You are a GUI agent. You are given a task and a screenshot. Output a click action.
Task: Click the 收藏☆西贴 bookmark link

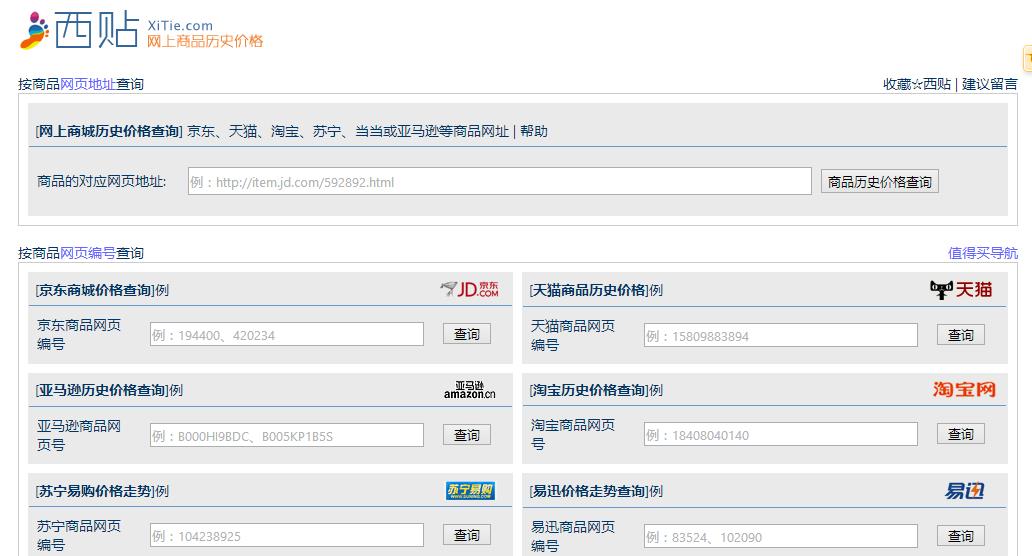coord(916,84)
